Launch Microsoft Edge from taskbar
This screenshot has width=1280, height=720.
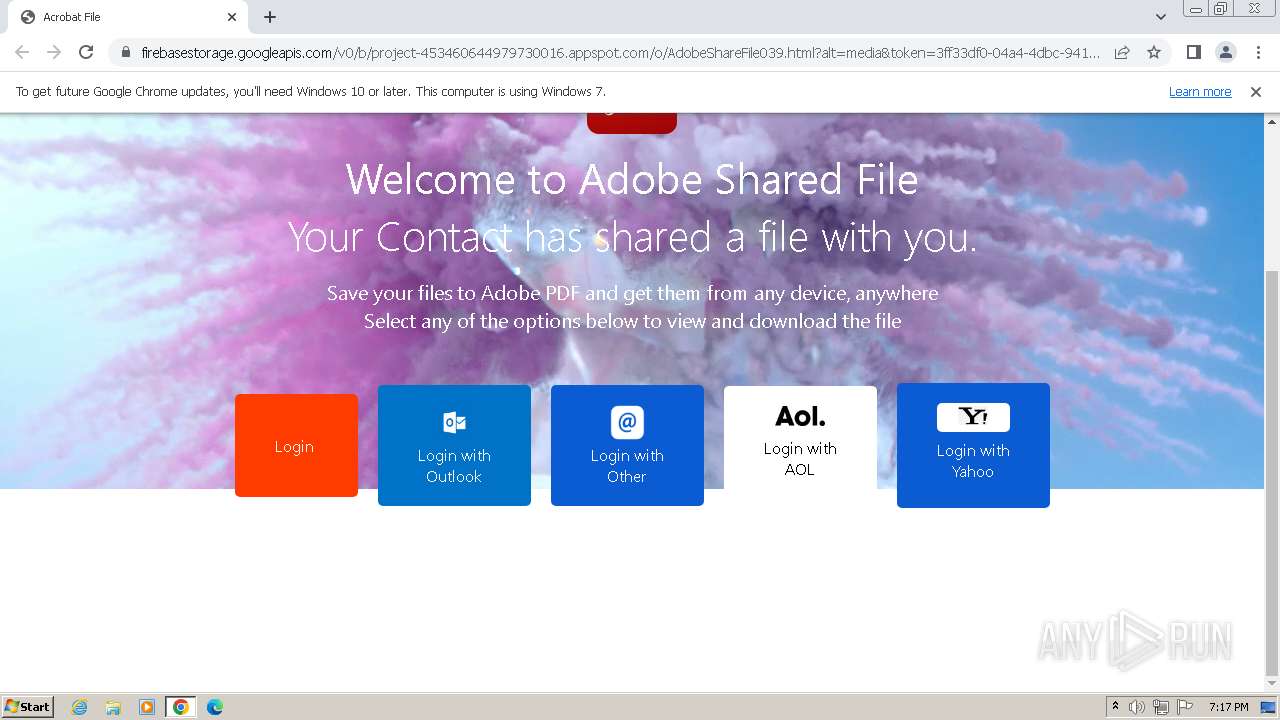[215, 707]
